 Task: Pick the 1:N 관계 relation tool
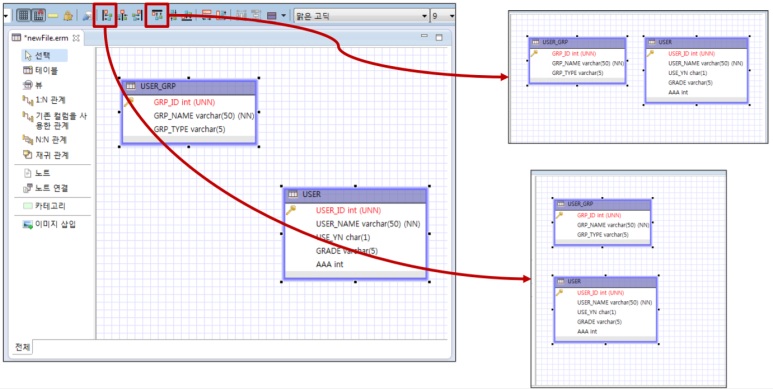point(44,100)
